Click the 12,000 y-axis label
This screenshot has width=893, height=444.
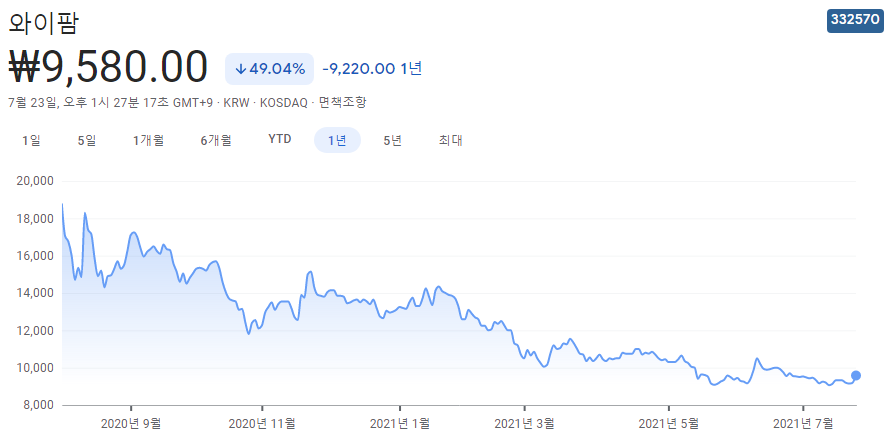36,331
